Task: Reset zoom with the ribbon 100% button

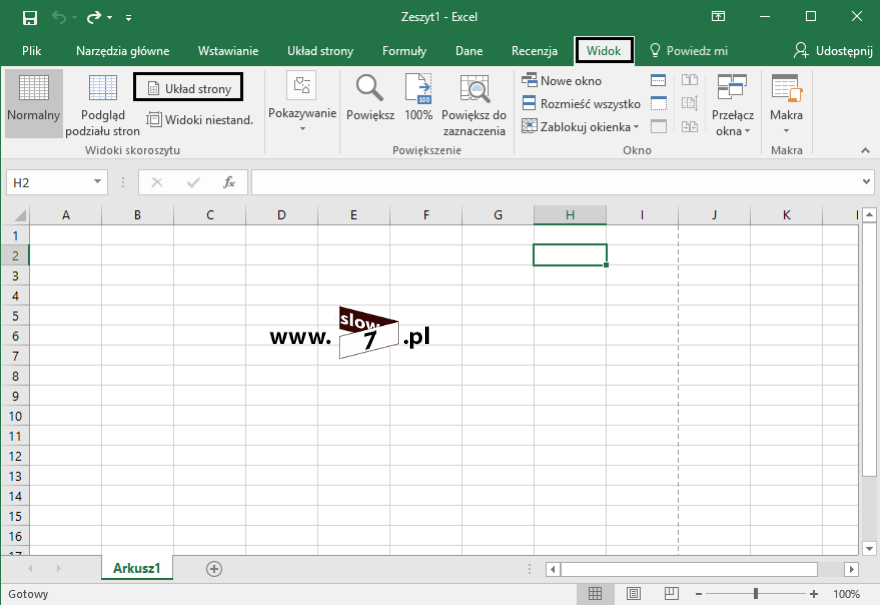Action: tap(419, 98)
